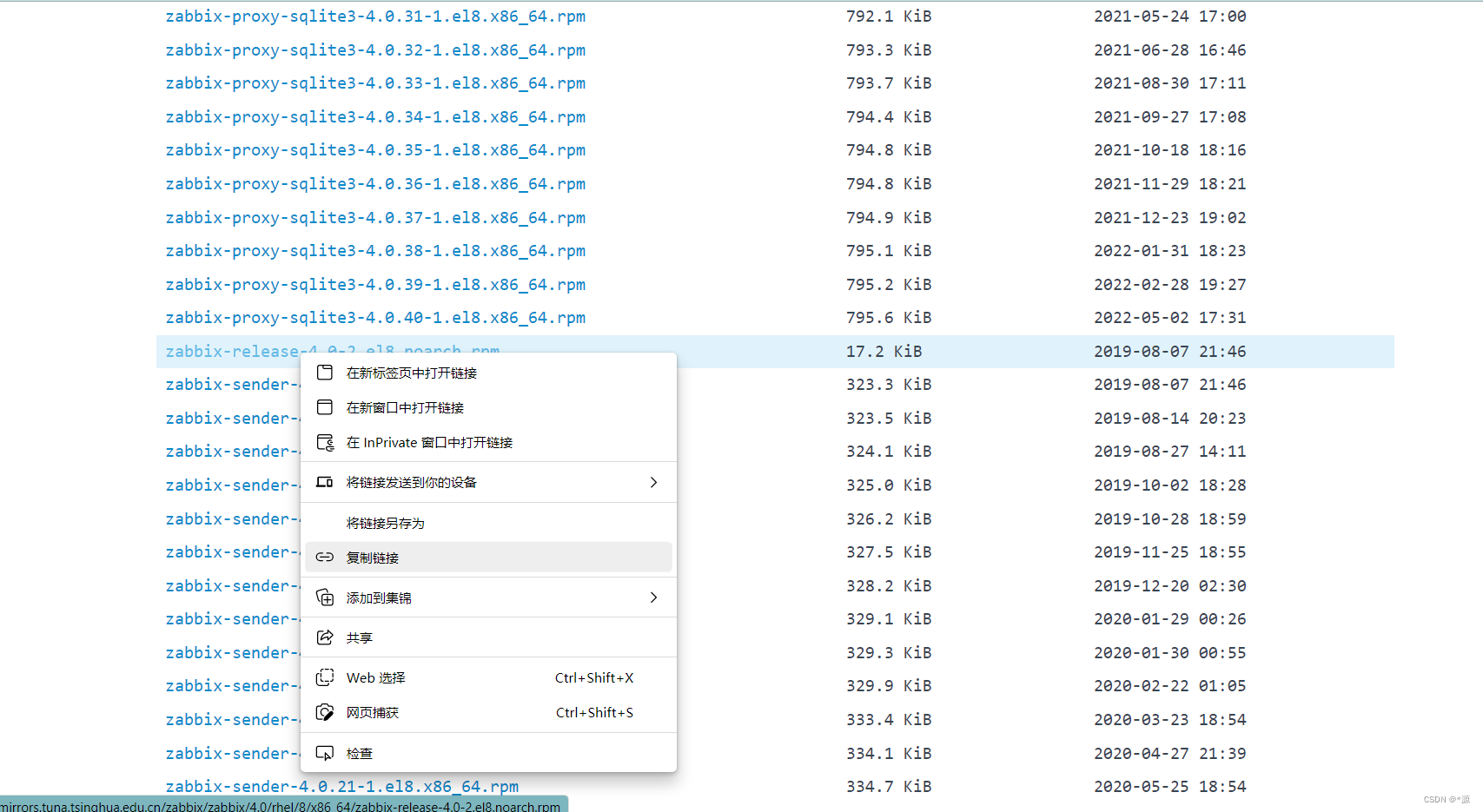
Task: Select the open-in-new-tab icon
Action: click(x=324, y=372)
